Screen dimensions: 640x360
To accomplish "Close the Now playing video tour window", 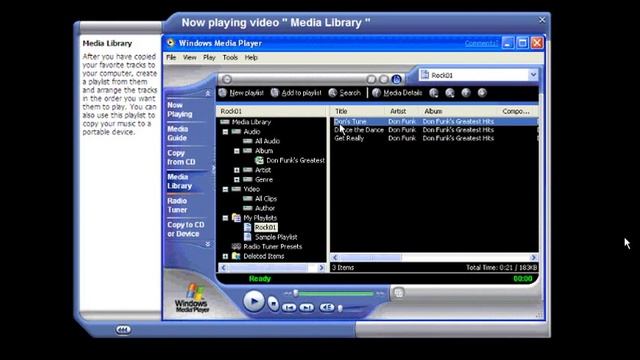I will pyautogui.click(x=542, y=20).
